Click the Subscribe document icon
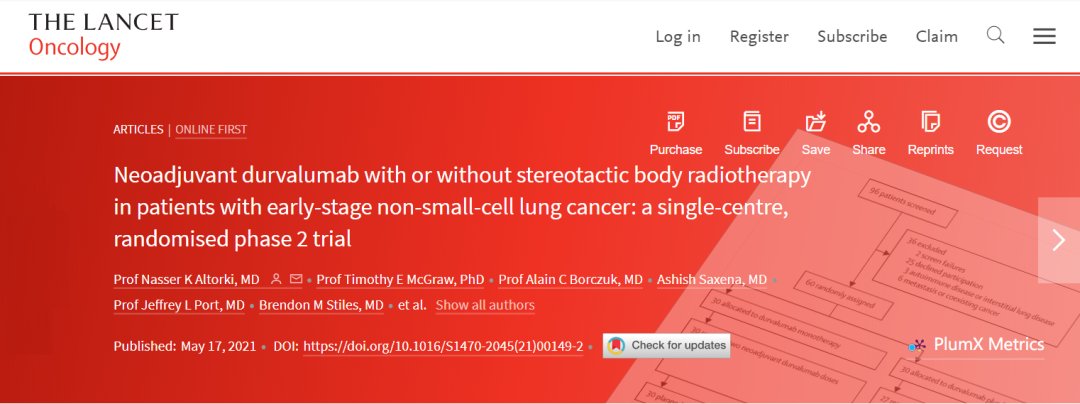1080x404 pixels. click(x=752, y=122)
